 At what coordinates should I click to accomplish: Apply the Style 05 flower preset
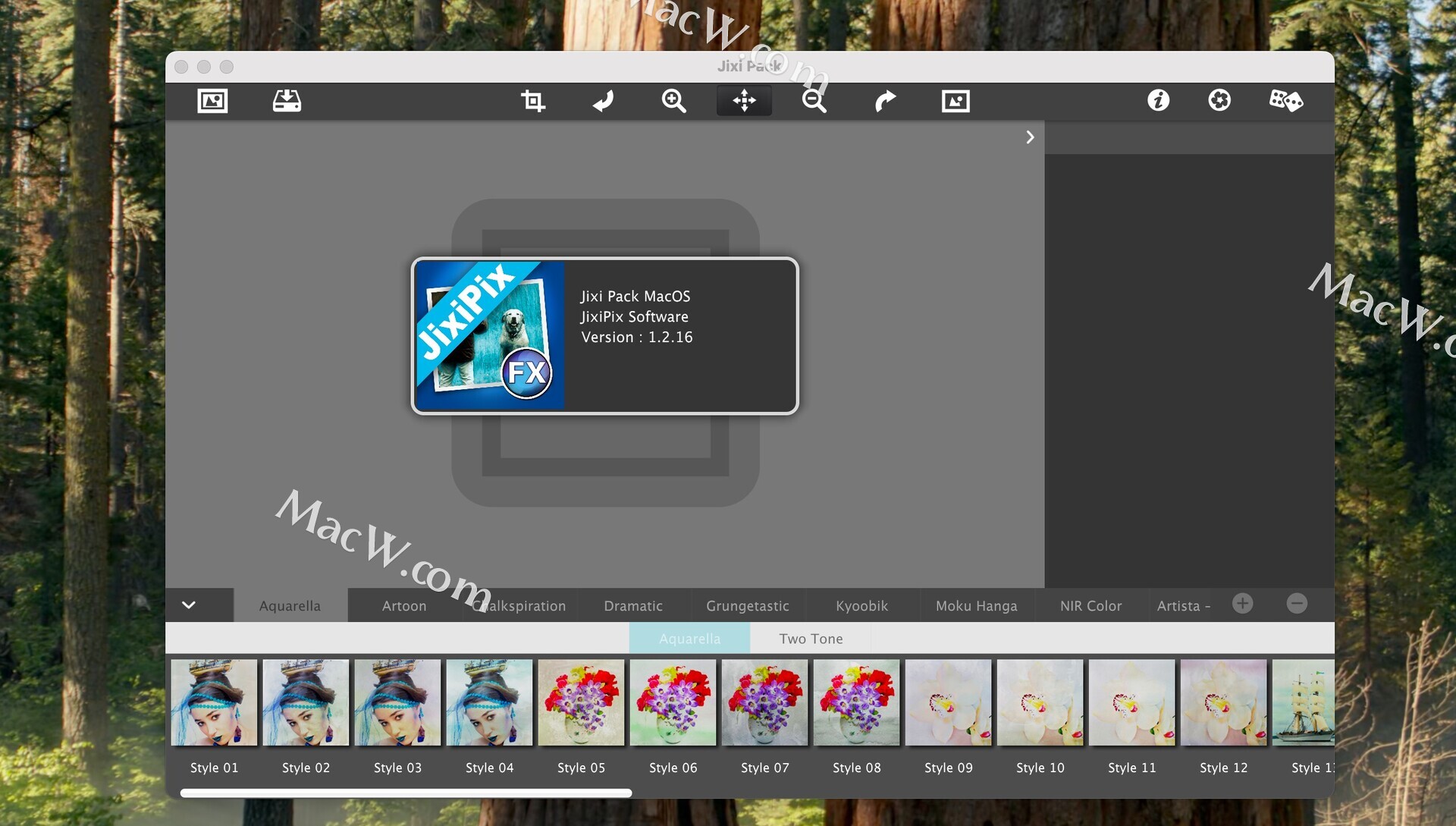point(581,702)
